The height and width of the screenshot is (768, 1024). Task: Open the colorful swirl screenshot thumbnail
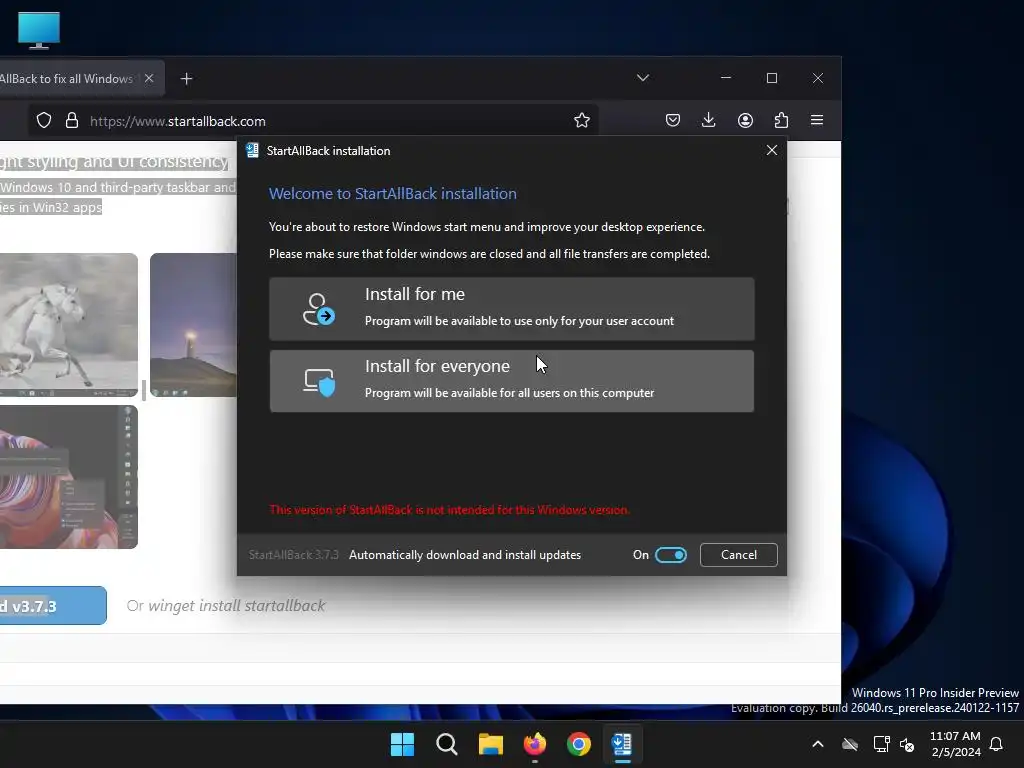point(69,477)
